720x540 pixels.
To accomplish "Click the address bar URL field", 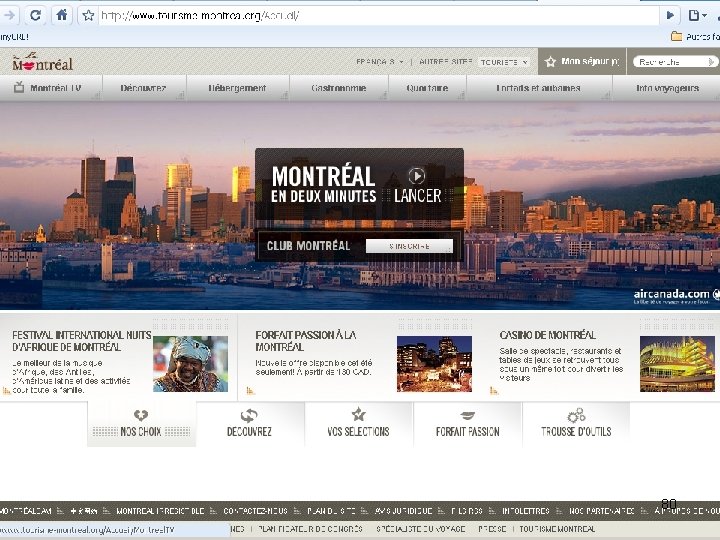I will pyautogui.click(x=379, y=16).
